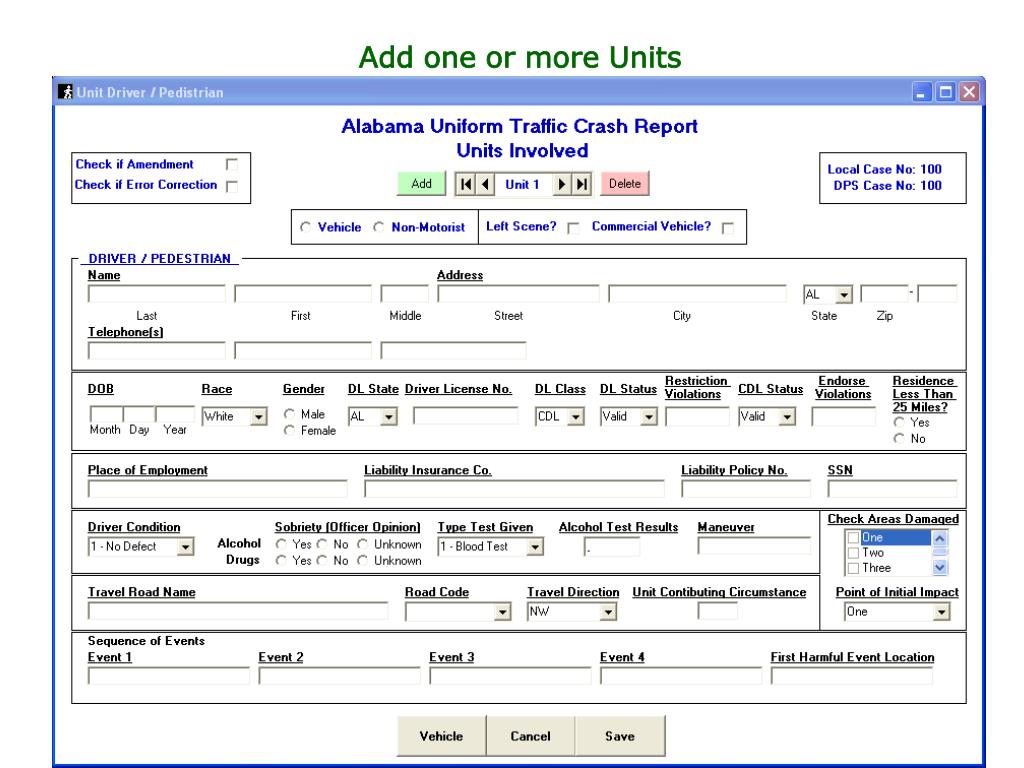Expand the Driver Condition dropdown
Viewport: 1024px width, 768px height.
185,547
